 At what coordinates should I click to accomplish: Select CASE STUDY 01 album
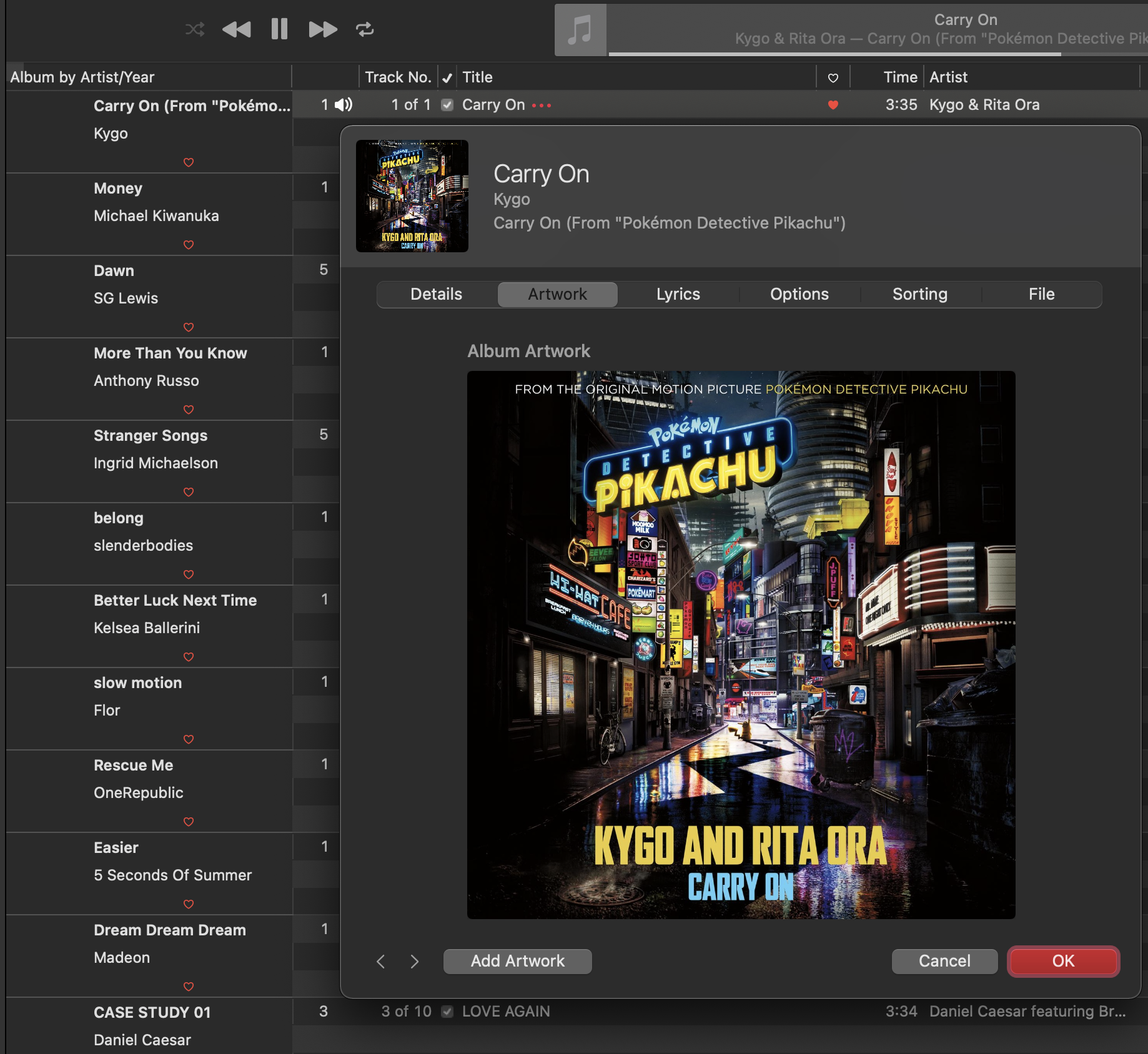tap(149, 1026)
